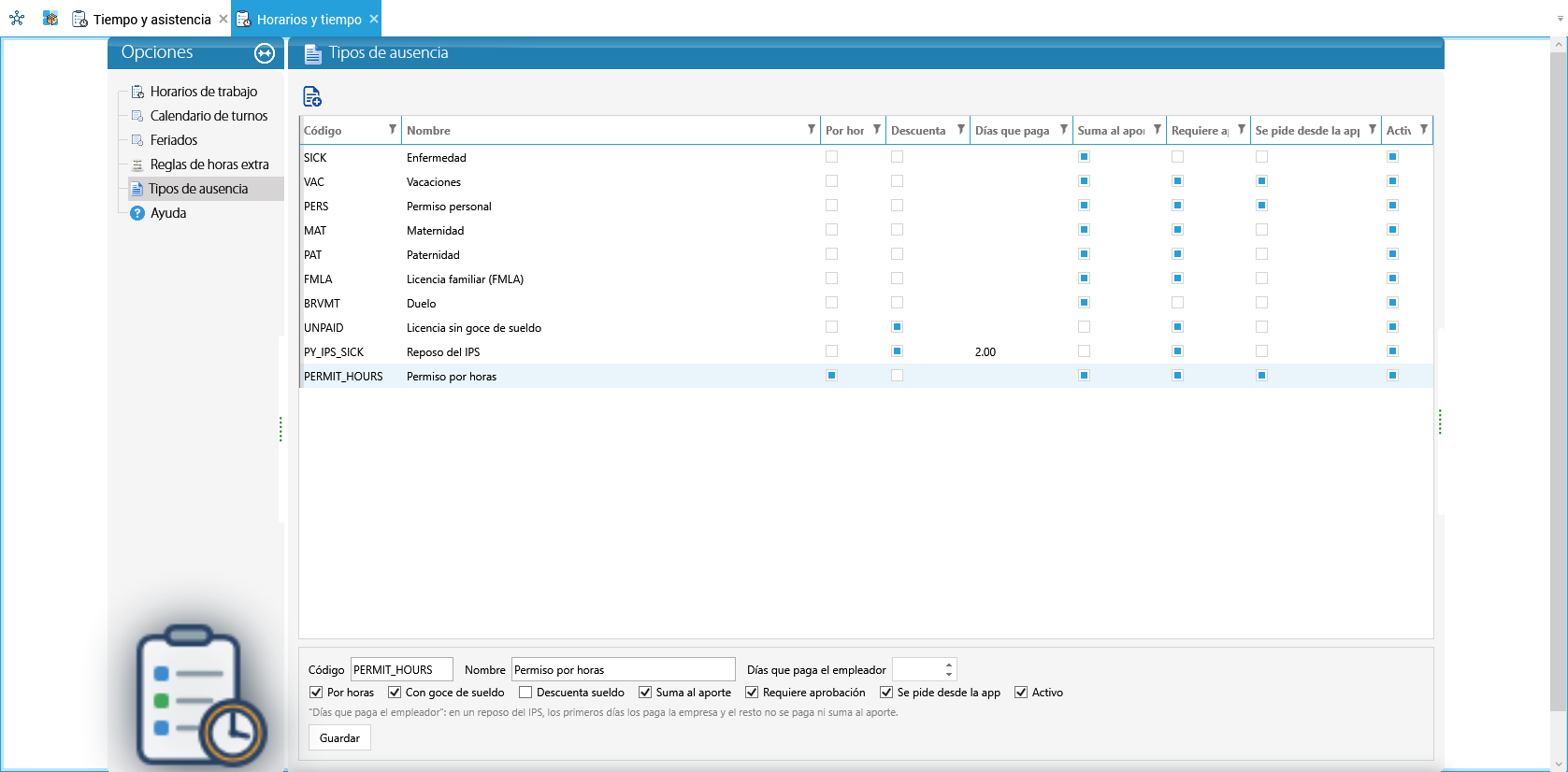The width and height of the screenshot is (1568, 772).
Task: Open the Nombre column filter
Action: pyautogui.click(x=812, y=130)
